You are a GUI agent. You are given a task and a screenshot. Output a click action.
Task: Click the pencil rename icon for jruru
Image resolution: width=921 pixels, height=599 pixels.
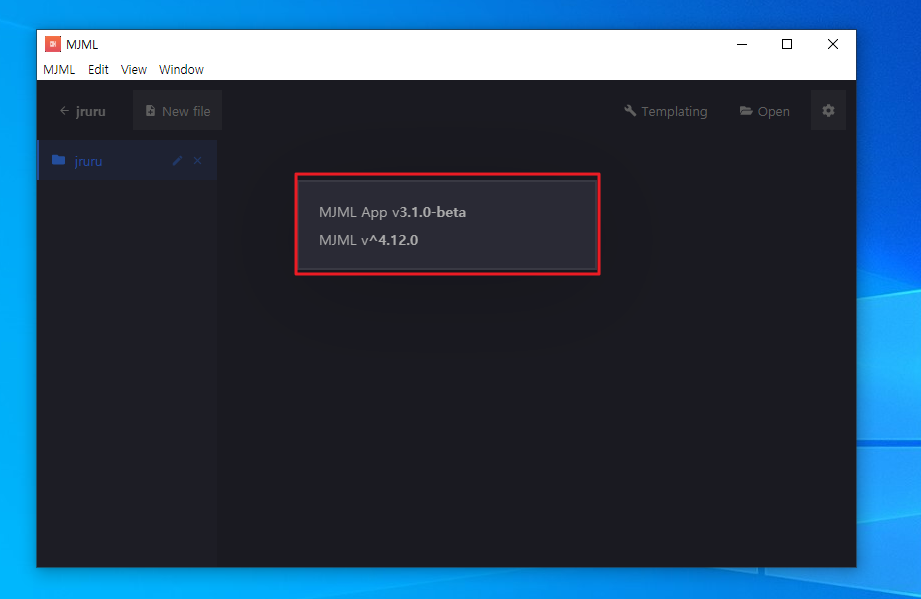click(x=177, y=160)
